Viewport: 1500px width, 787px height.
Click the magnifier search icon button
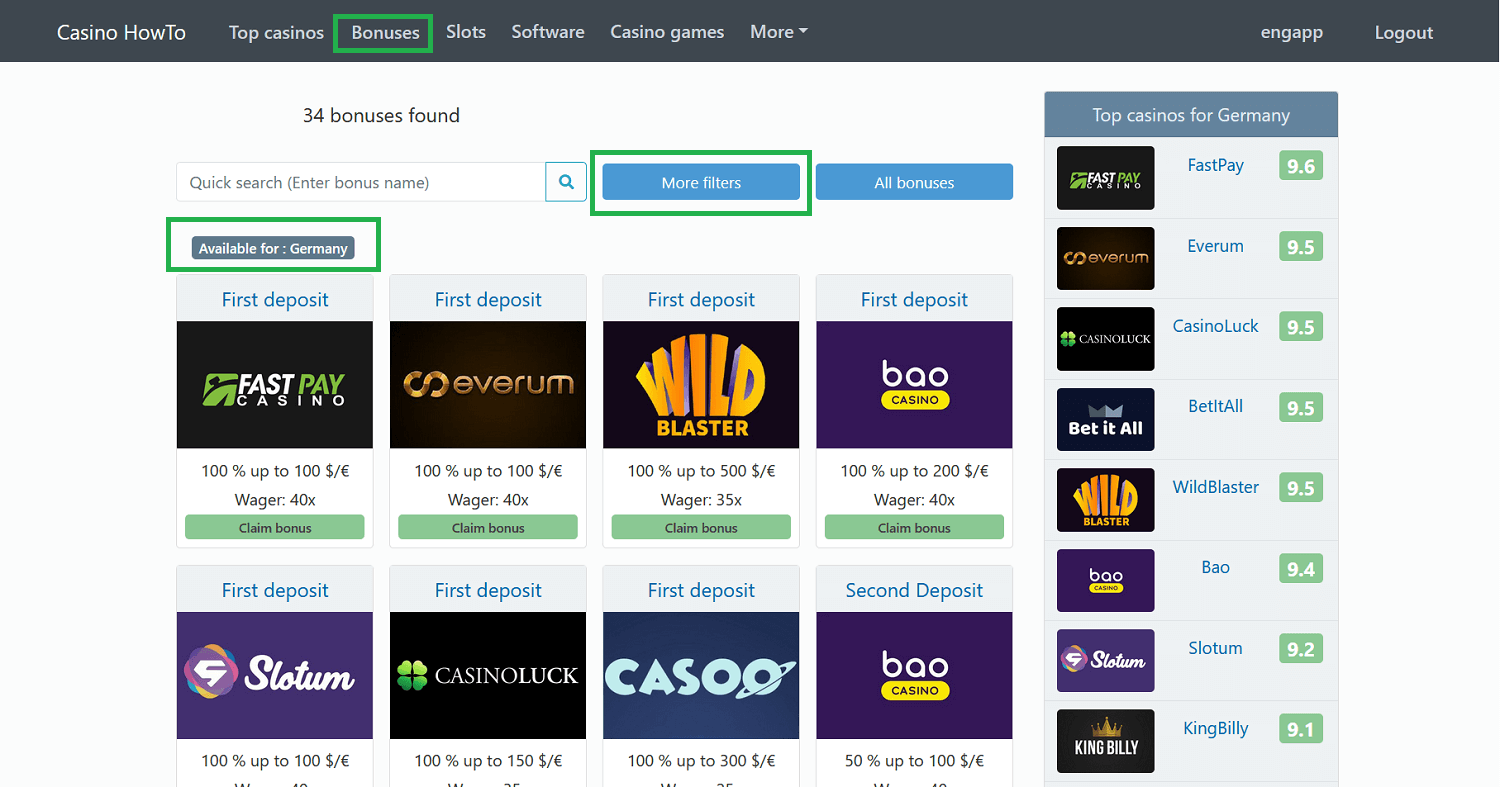click(x=566, y=182)
